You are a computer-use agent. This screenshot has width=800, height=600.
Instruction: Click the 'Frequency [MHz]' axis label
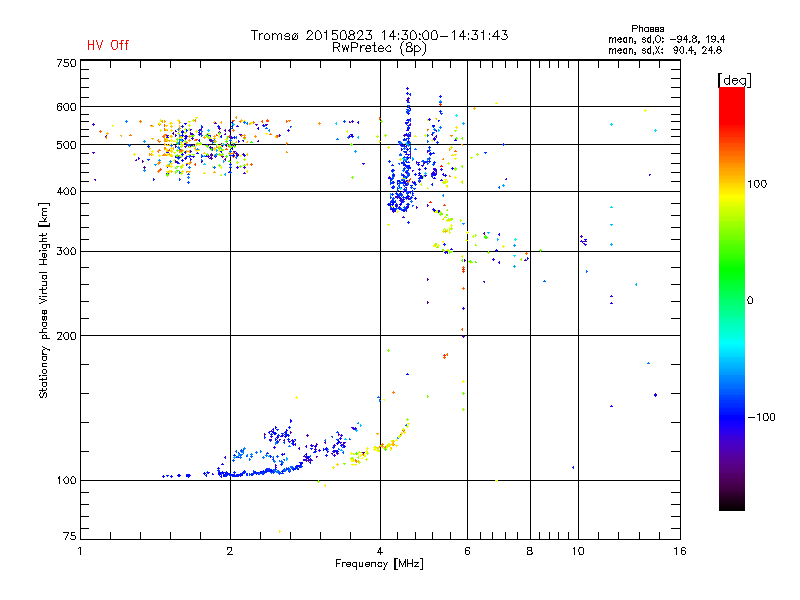pyautogui.click(x=379, y=564)
